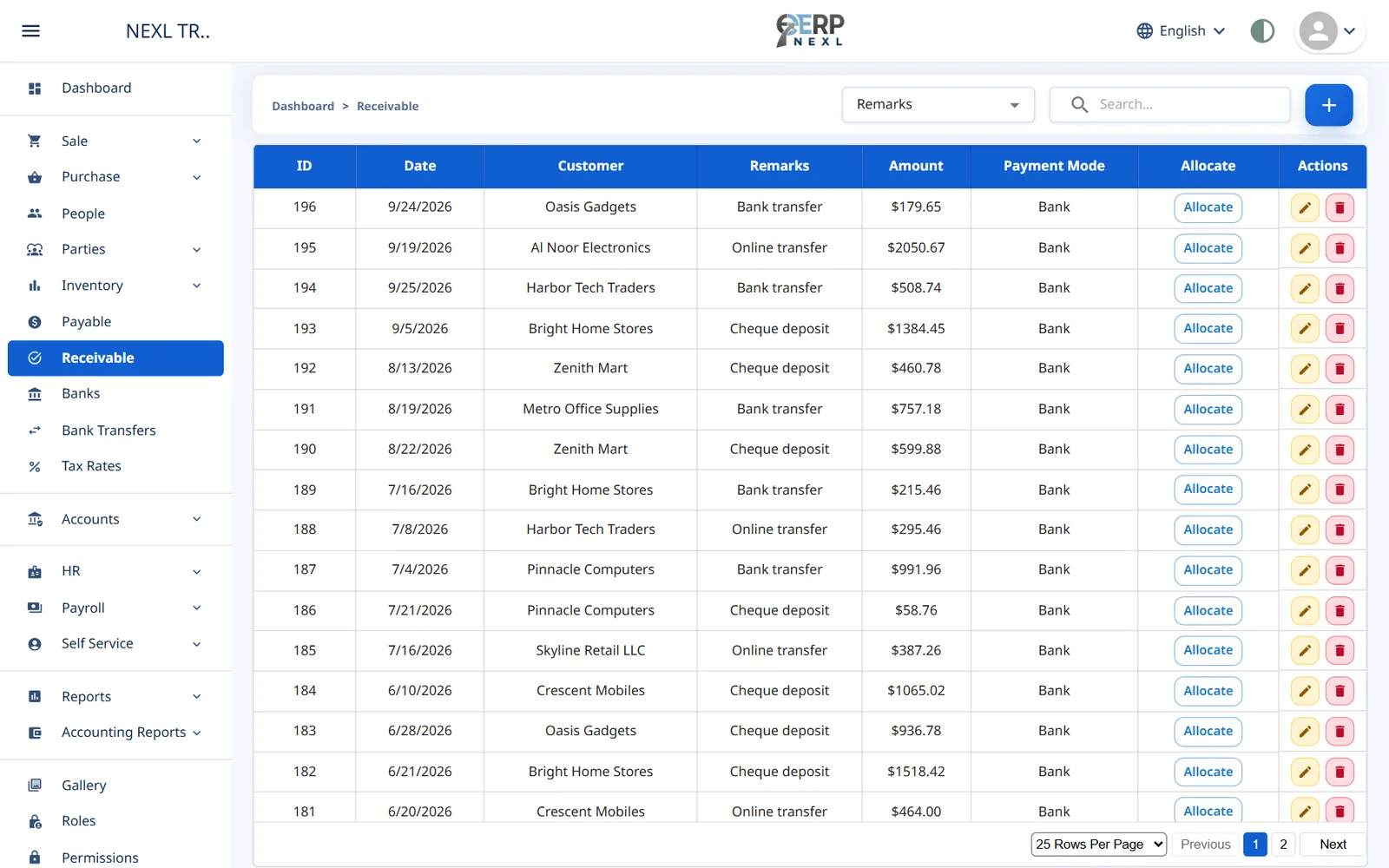Edit receivable row 184 for $1065.02
1389x868 pixels.
[x=1305, y=691]
